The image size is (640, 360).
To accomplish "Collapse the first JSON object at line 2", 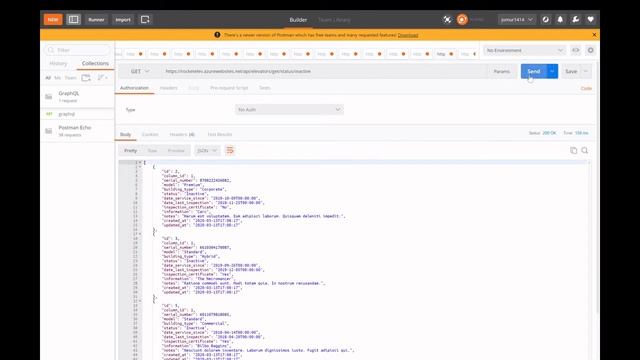I will [x=140, y=167].
